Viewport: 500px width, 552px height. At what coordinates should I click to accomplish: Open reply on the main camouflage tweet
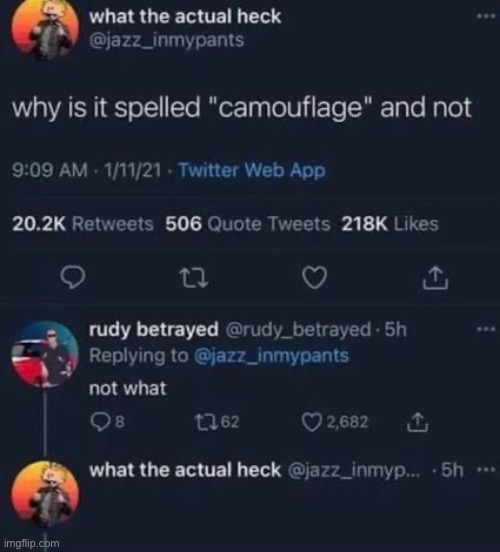73,278
